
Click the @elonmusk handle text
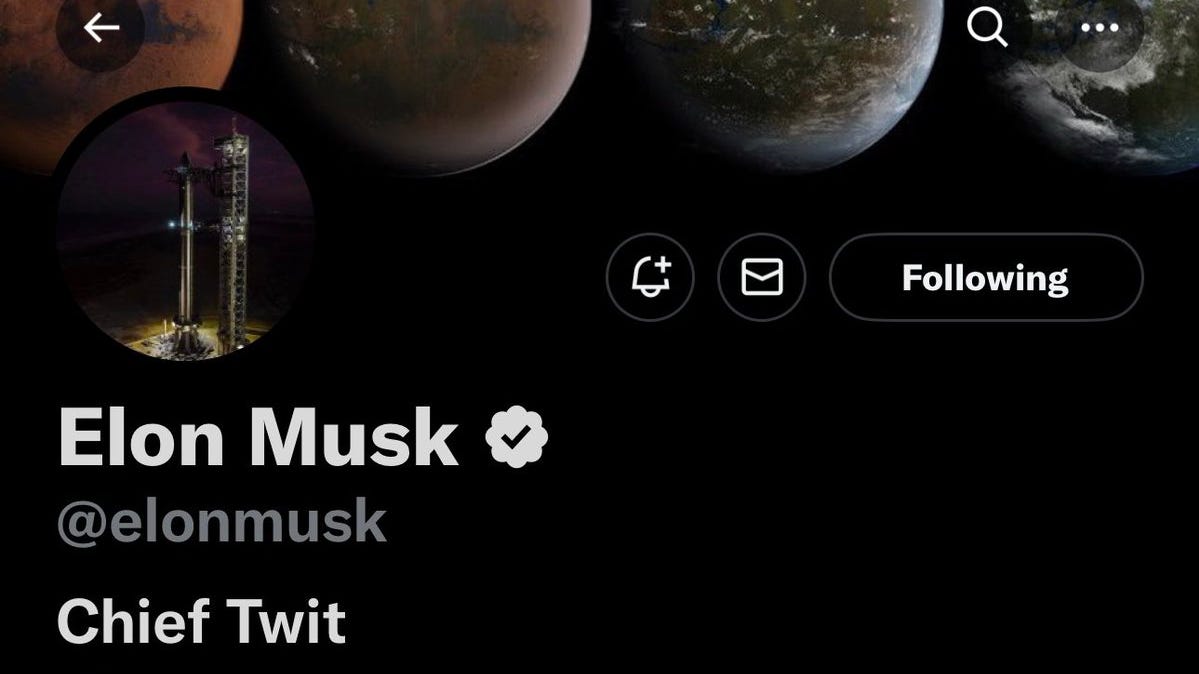(222, 522)
